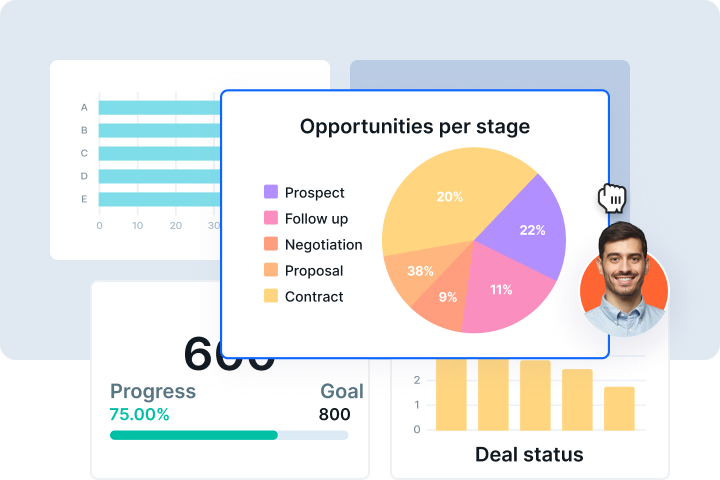720x480 pixels.
Task: Select bar E in the horizontal chart
Action: point(158,199)
